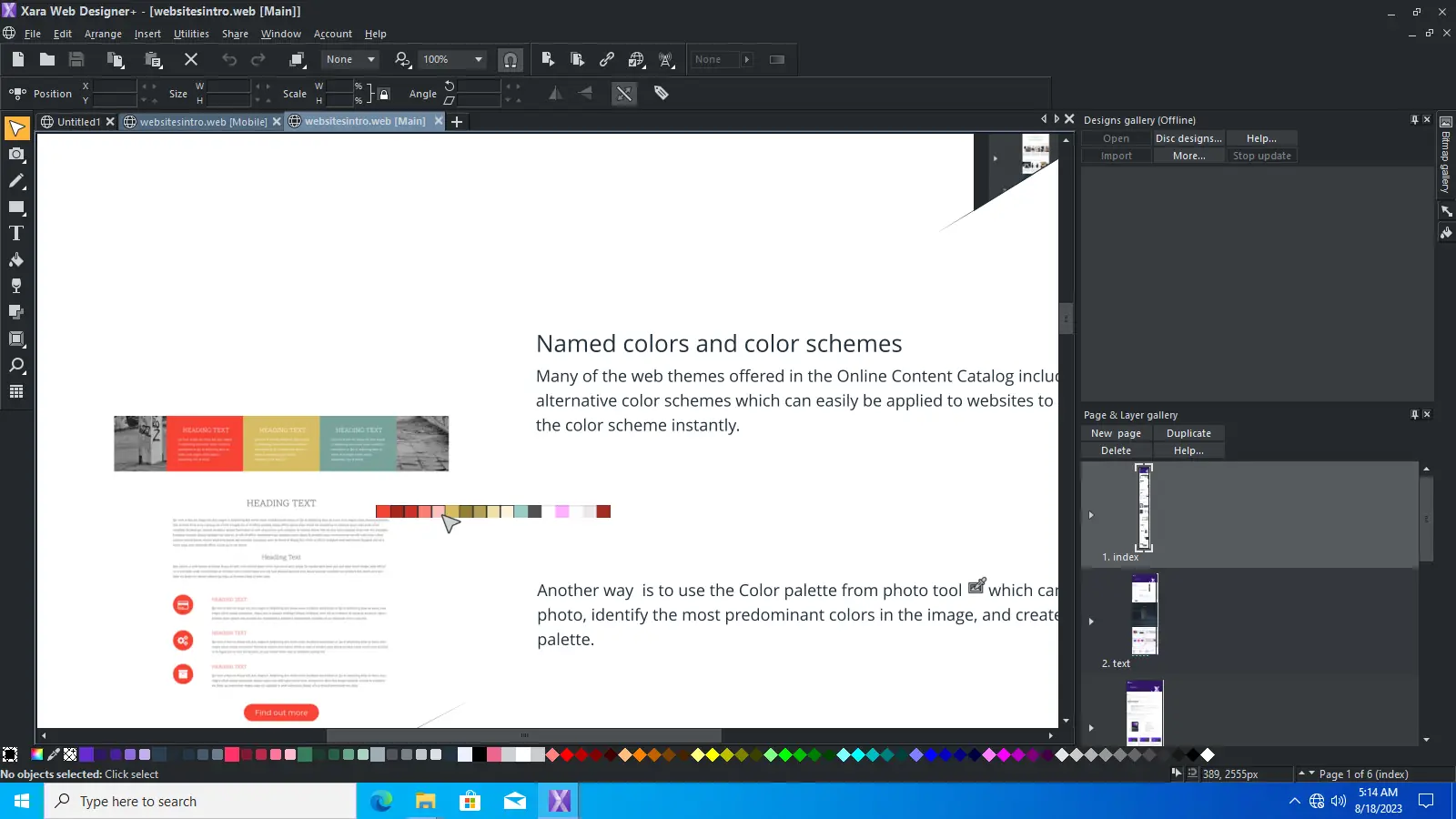This screenshot has width=1456, height=819.
Task: Expand the index page layers
Action: coord(1091,515)
